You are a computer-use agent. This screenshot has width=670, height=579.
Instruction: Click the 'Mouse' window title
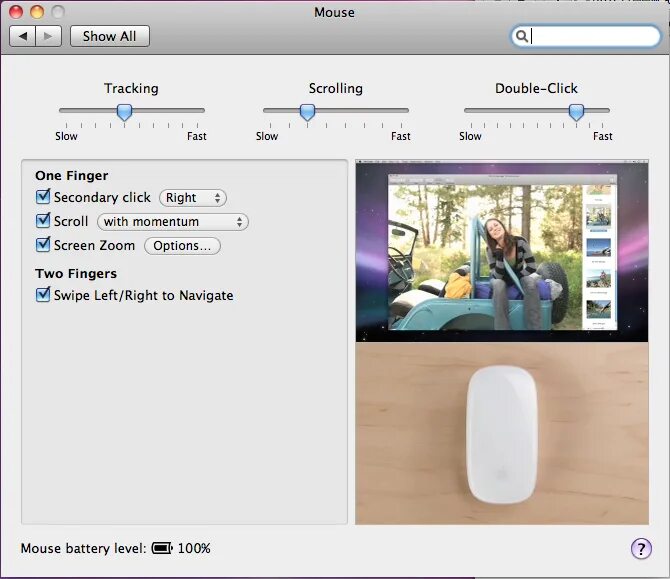[x=335, y=12]
